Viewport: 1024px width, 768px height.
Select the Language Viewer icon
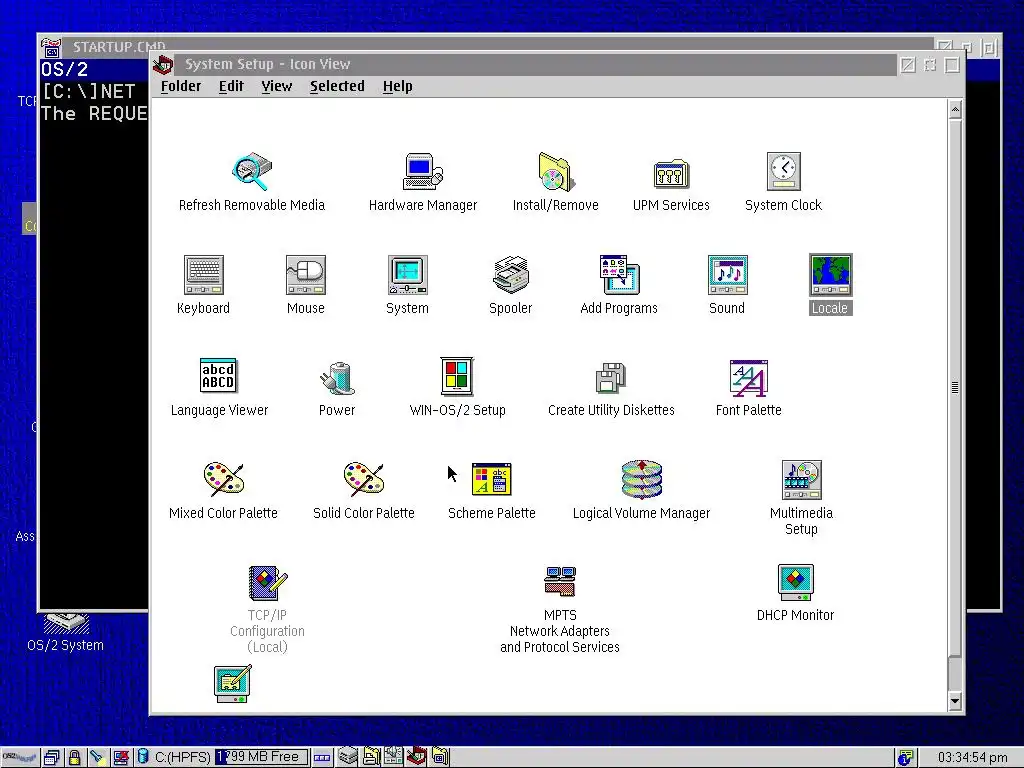218,376
